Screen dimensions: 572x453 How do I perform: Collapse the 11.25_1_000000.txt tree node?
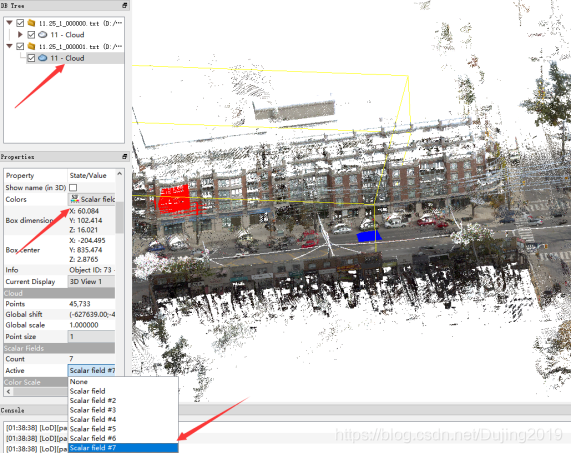(x=9, y=23)
